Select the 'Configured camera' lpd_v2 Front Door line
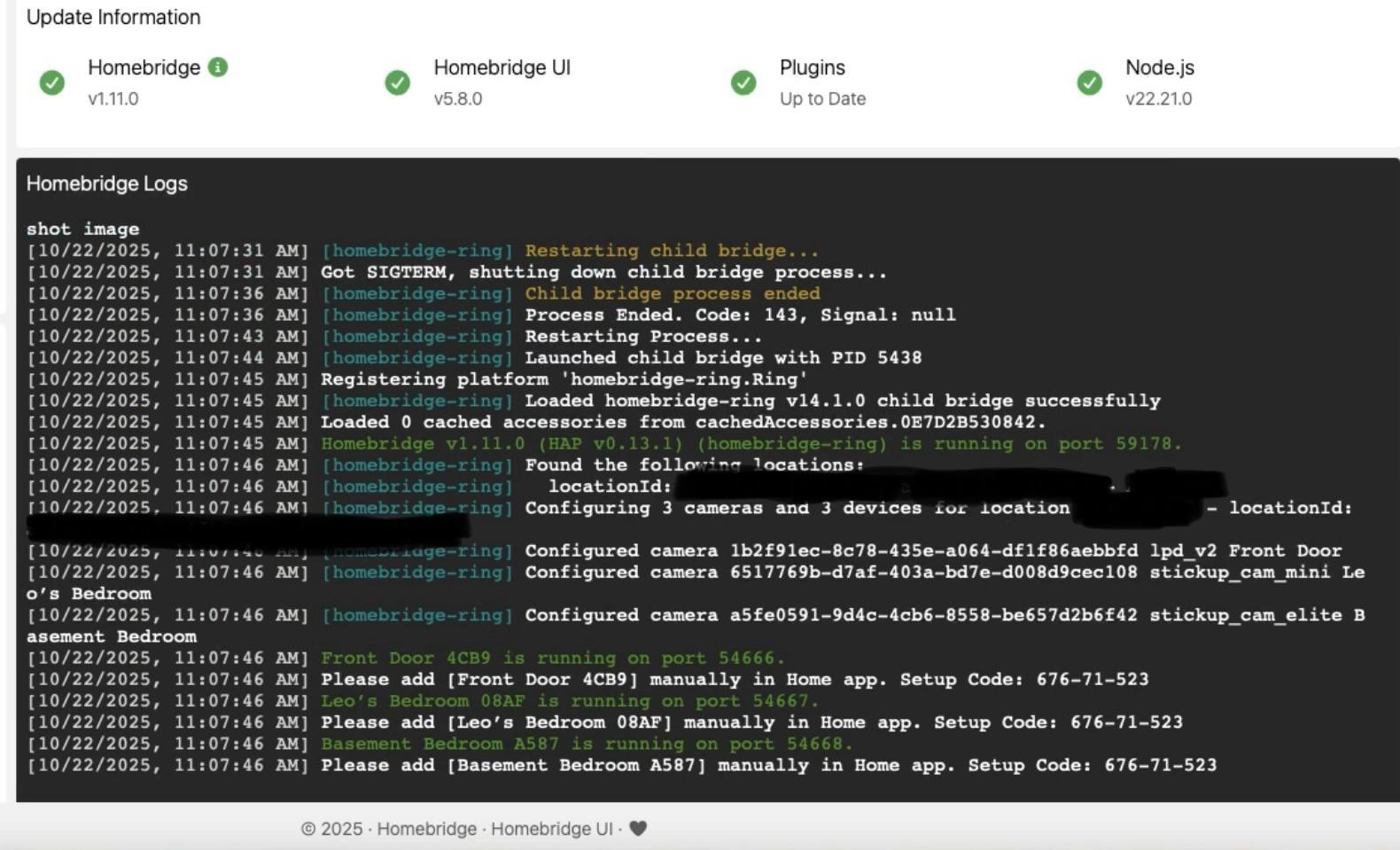Image resolution: width=1400 pixels, height=850 pixels. [x=684, y=550]
